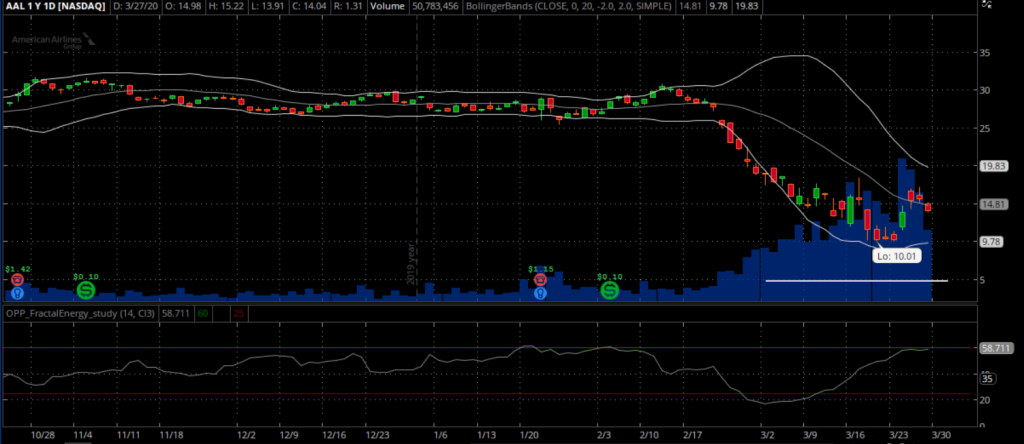The height and width of the screenshot is (444, 1024).
Task: Click the earnings phone icon near 1/20
Action: tap(540, 279)
